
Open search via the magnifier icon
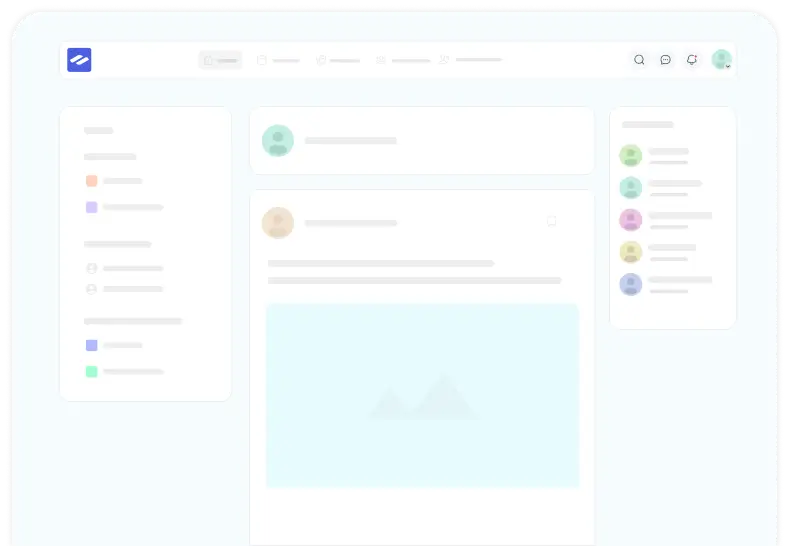(639, 60)
